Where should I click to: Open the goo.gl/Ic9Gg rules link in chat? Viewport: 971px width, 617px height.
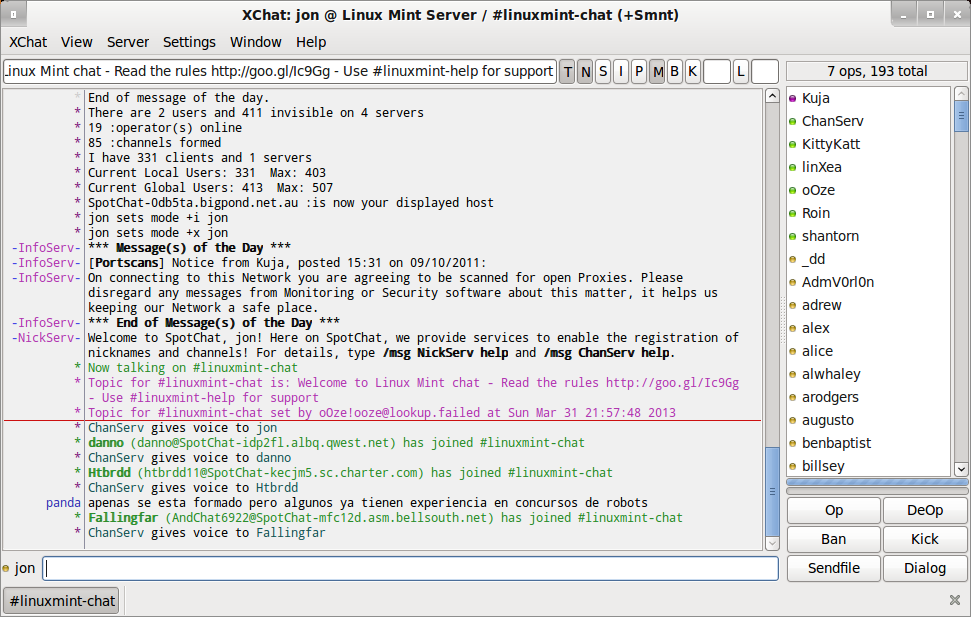673,383
